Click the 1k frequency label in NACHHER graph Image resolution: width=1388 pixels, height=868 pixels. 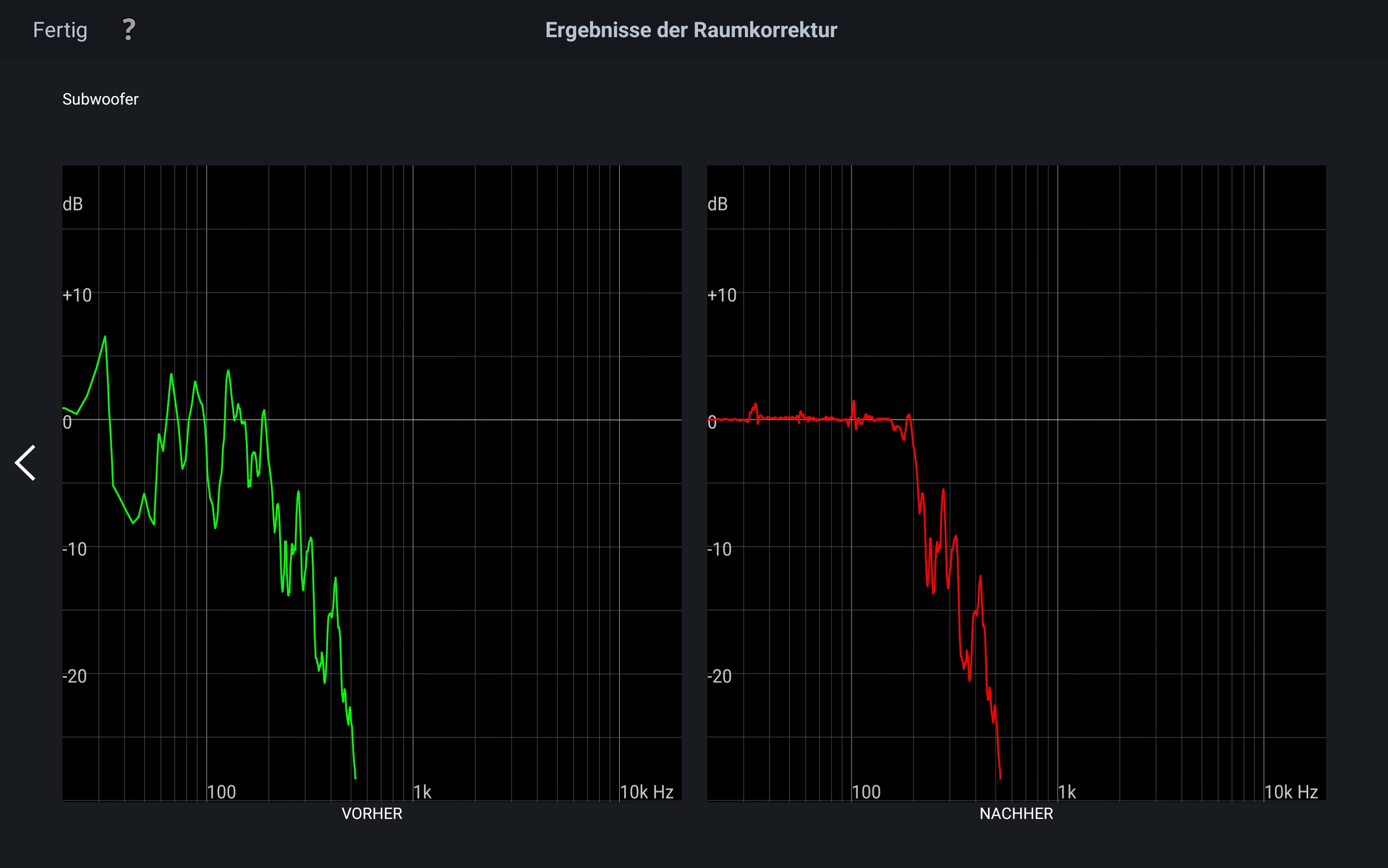(x=1067, y=792)
